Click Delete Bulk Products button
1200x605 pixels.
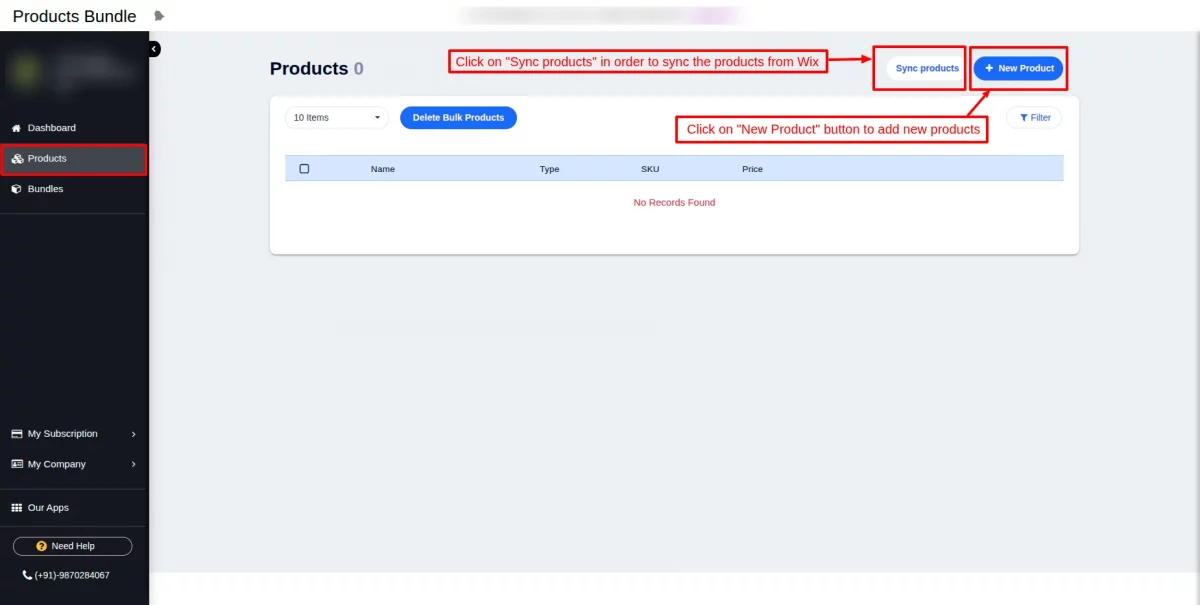tap(458, 118)
